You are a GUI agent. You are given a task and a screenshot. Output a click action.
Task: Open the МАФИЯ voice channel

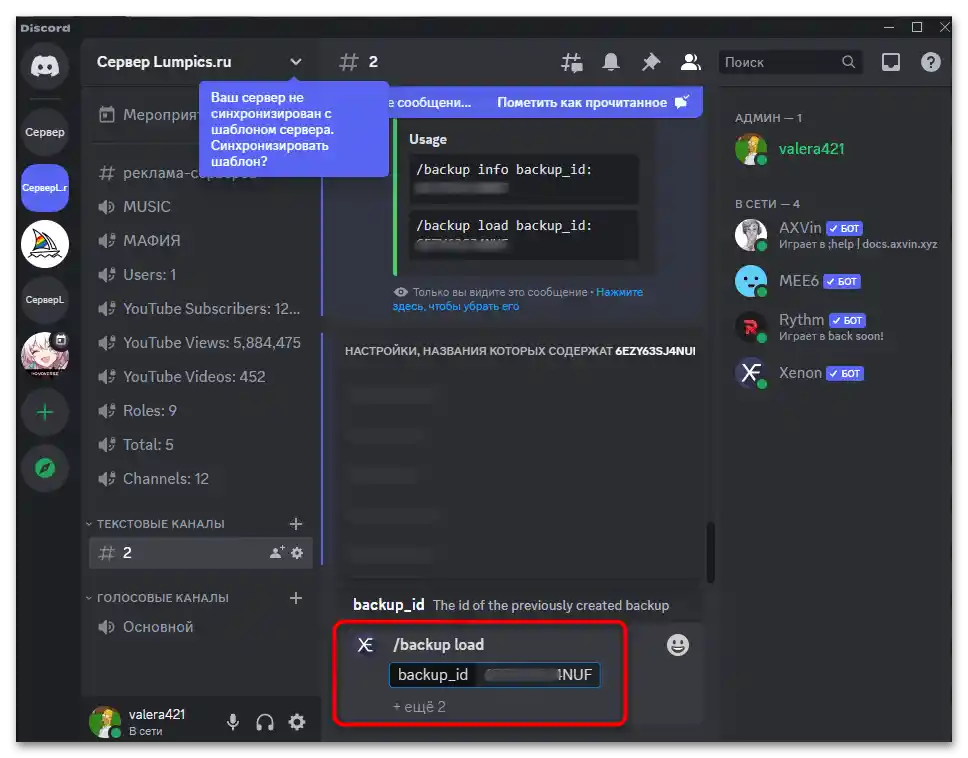pos(201,241)
